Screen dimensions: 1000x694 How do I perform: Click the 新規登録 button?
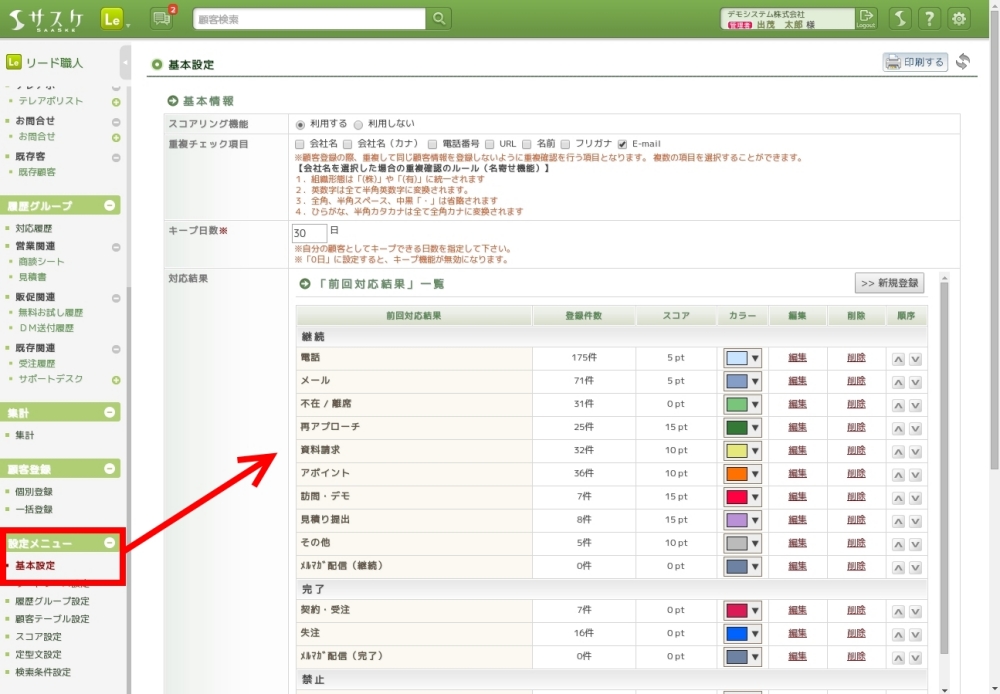click(x=889, y=283)
